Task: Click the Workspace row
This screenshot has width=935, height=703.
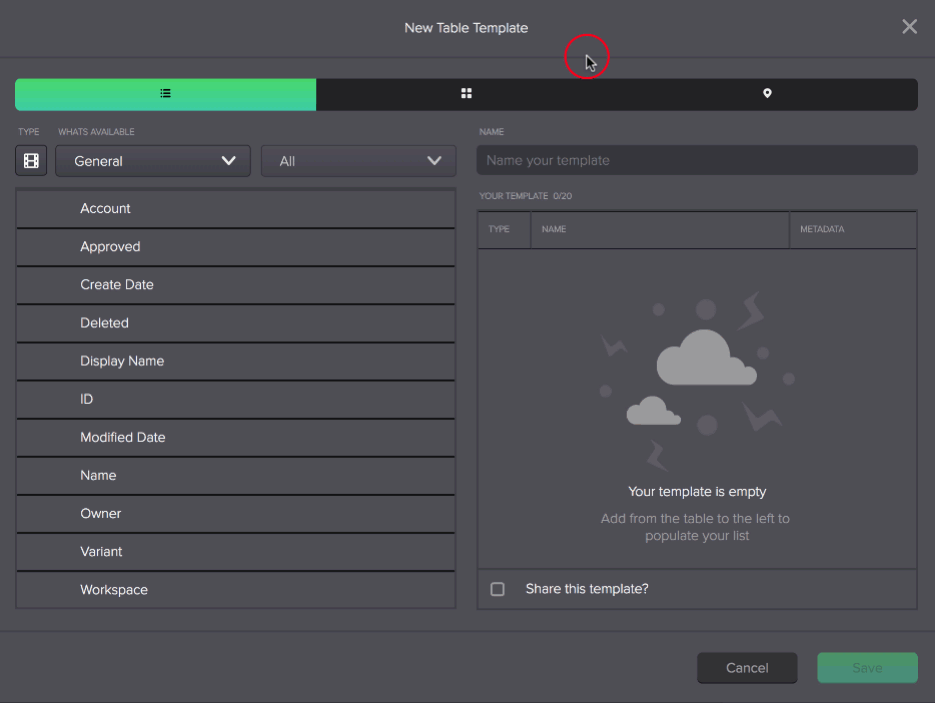Action: [236, 590]
